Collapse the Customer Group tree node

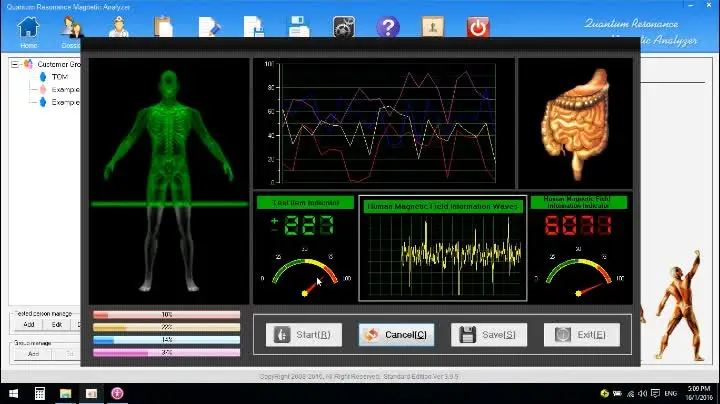point(15,64)
